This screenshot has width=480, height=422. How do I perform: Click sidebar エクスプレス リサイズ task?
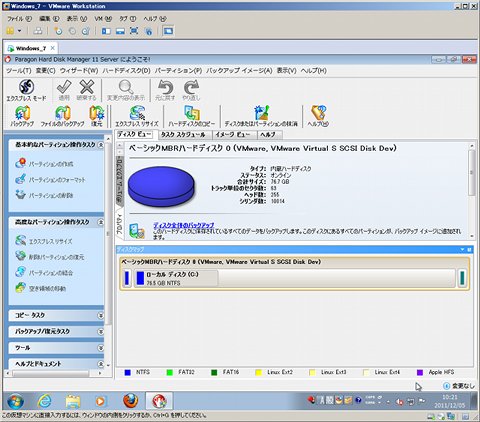50,241
